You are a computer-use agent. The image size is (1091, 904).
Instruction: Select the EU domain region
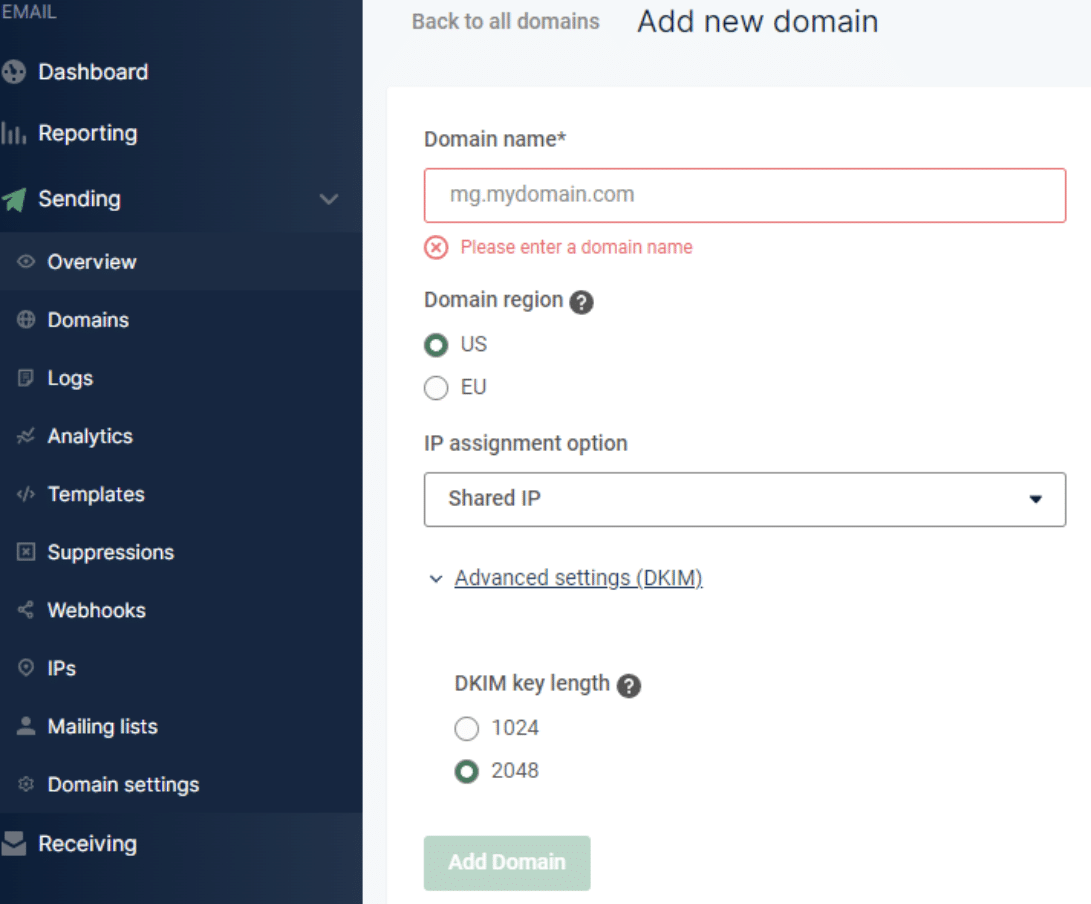click(436, 388)
